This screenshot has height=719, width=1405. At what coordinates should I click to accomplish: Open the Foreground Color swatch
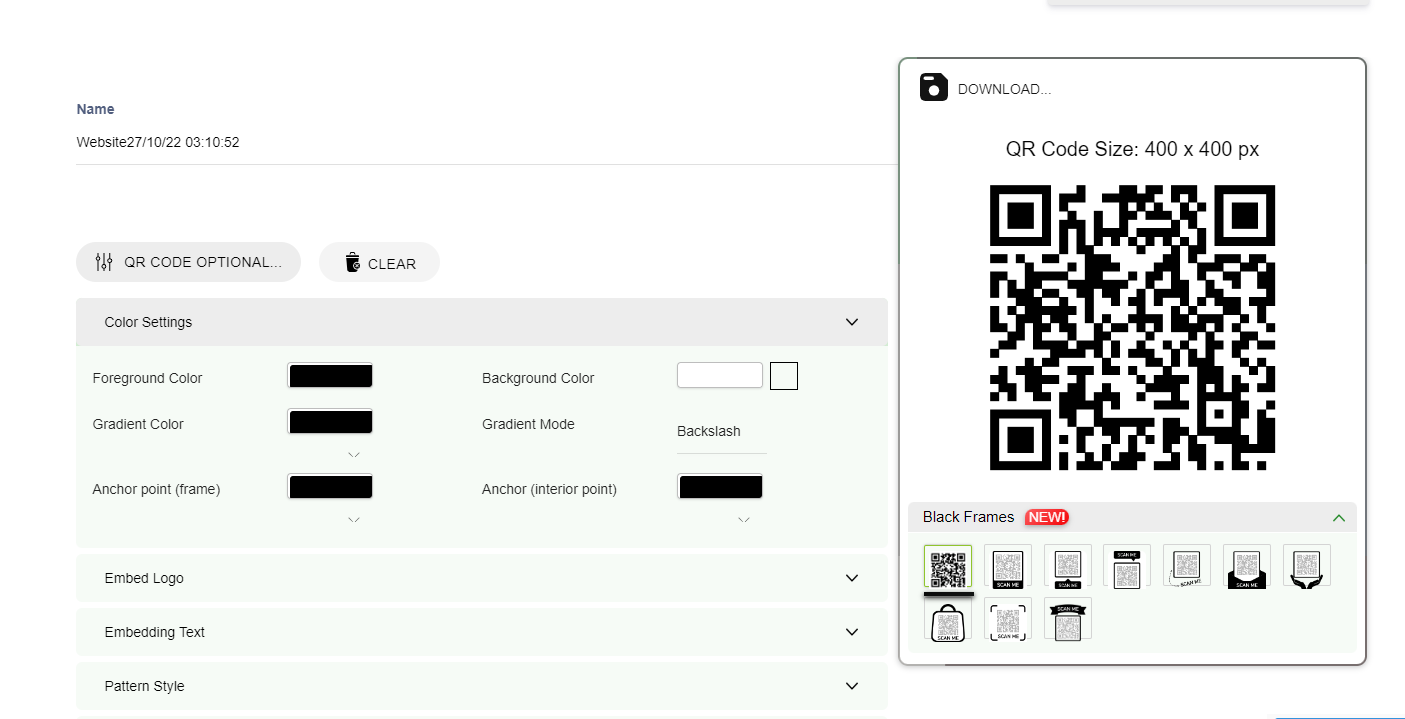click(x=330, y=376)
